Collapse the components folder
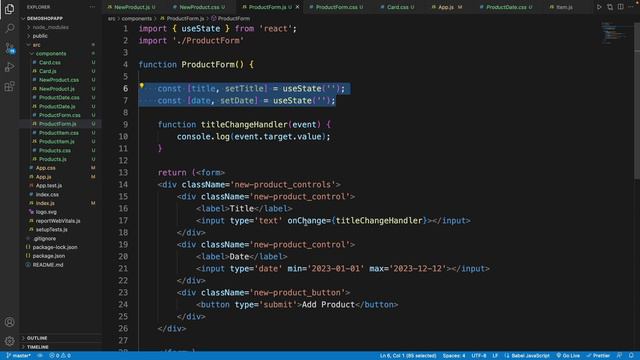This screenshot has height=360, width=640. [51, 53]
